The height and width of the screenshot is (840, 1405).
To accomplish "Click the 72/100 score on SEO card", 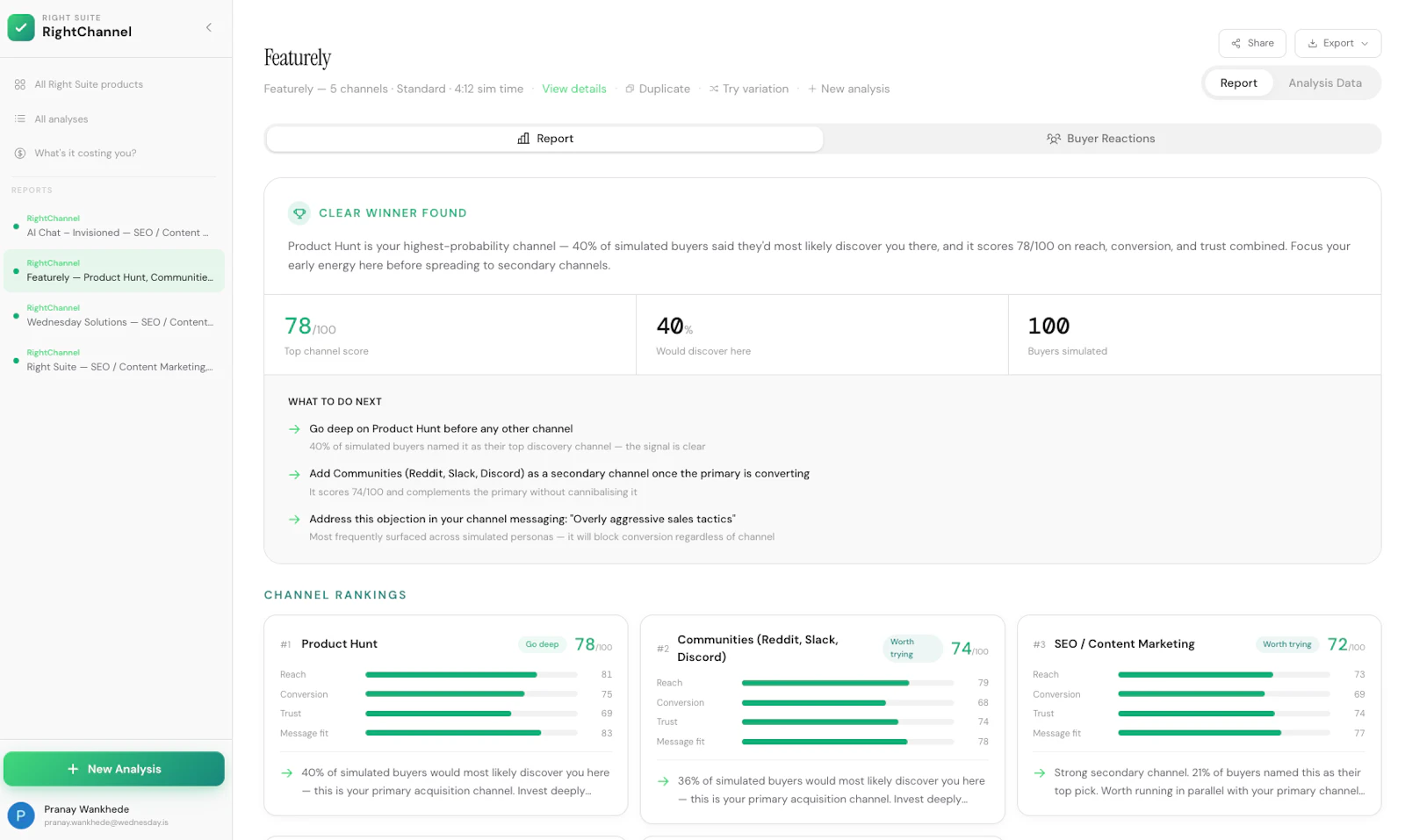I will point(1346,644).
